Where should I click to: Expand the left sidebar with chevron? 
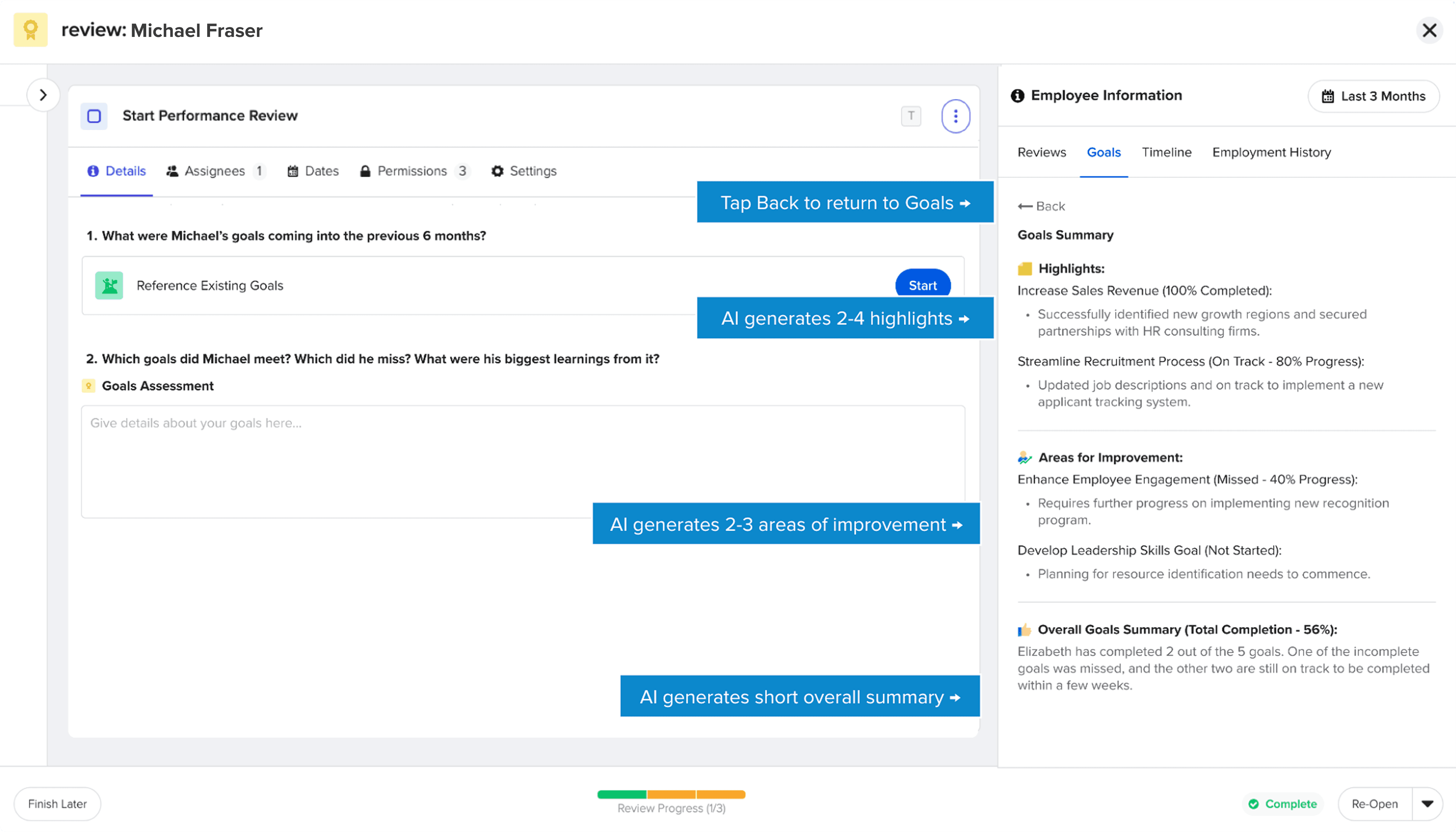coord(43,95)
